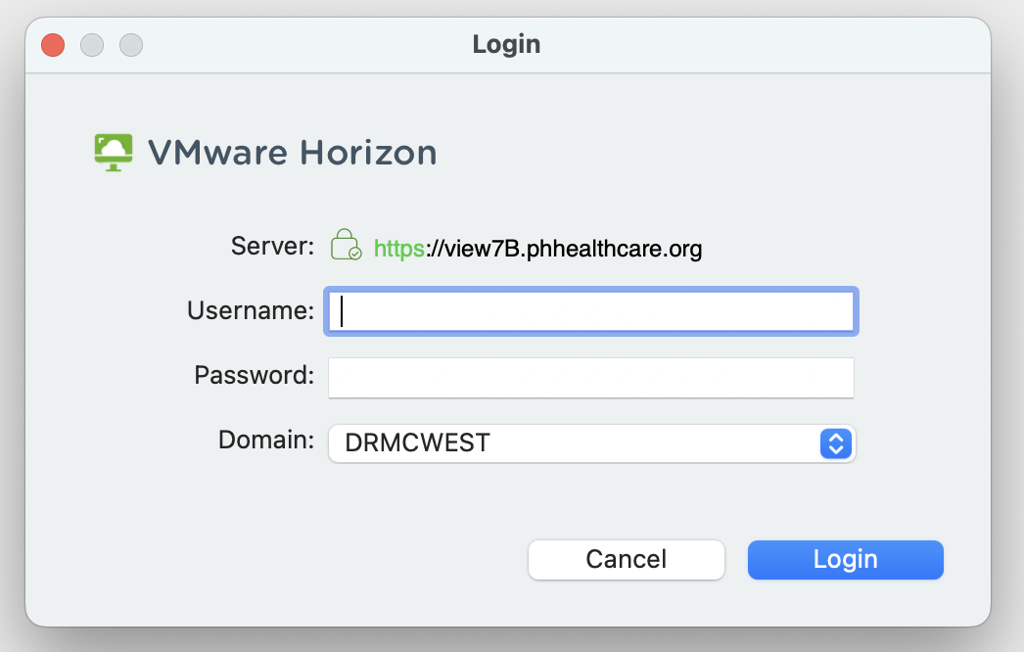Click the VMware Horizon heading text
Image resolution: width=1024 pixels, height=652 pixels.
(293, 152)
